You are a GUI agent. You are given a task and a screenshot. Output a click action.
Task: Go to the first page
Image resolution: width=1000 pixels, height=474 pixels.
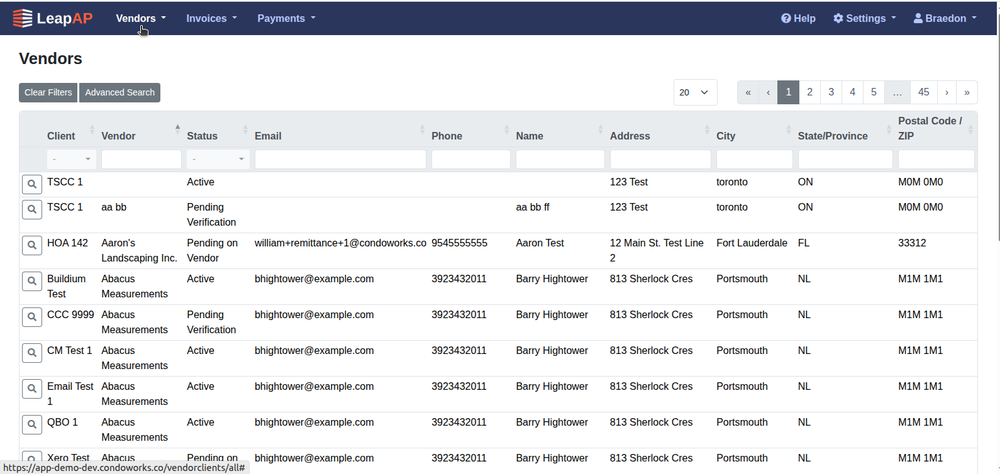(748, 93)
